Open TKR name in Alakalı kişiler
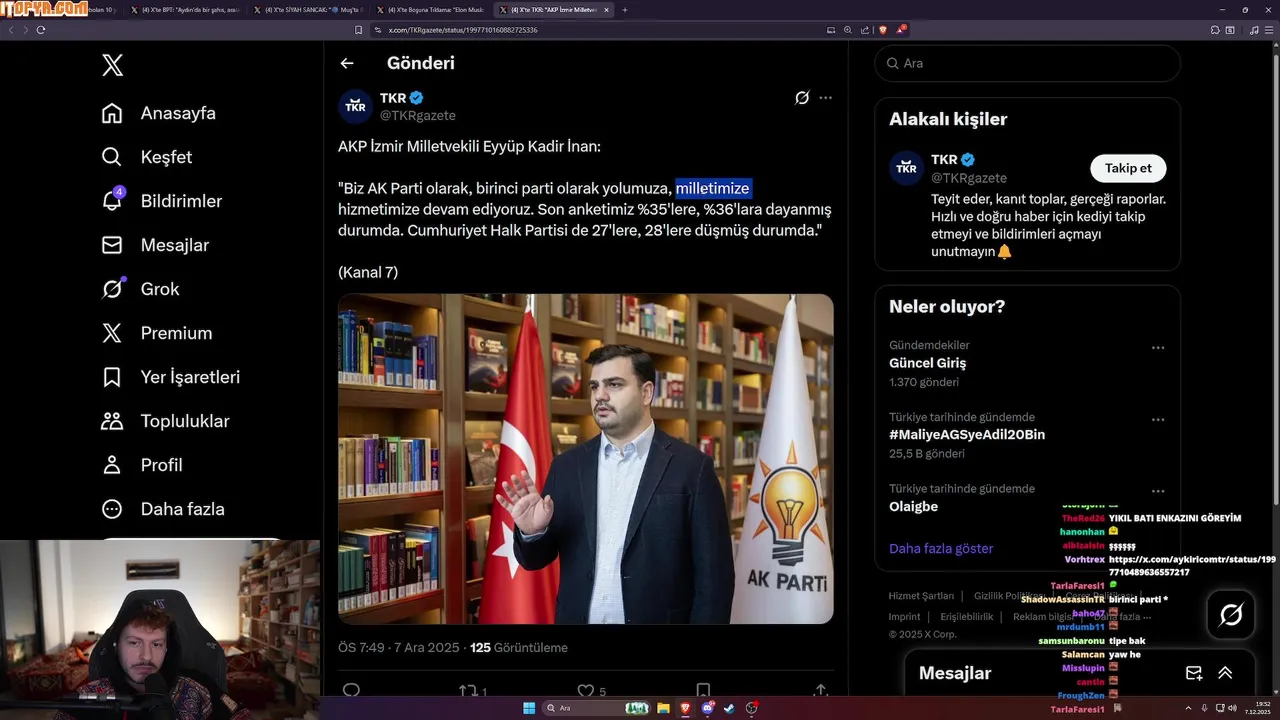The width and height of the screenshot is (1280, 720). click(944, 160)
